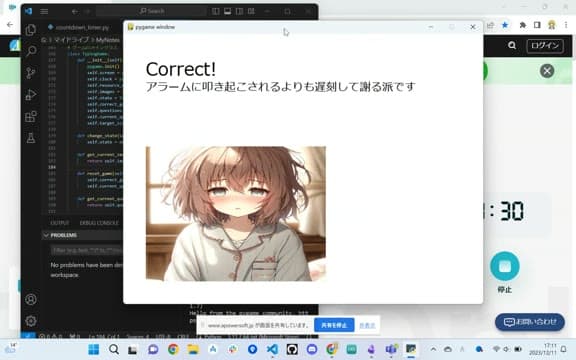Open Source Control view in VS Code
The image size is (576, 360).
31,73
